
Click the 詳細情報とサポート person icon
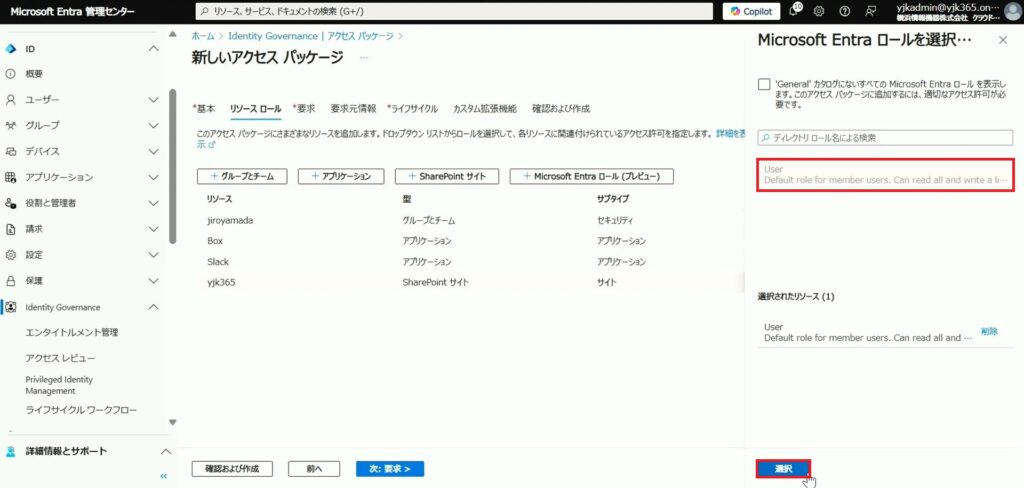pos(10,451)
